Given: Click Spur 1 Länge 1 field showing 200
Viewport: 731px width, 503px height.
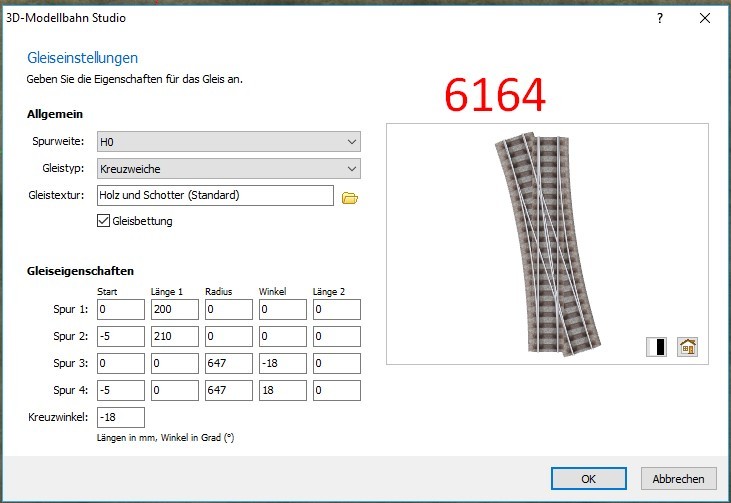Looking at the screenshot, I should coord(175,310).
